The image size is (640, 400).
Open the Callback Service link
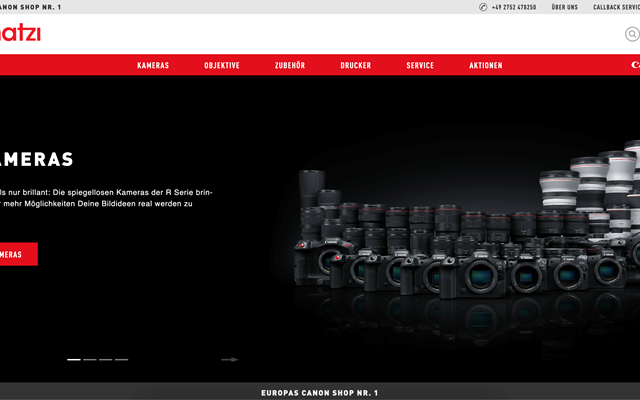click(616, 7)
